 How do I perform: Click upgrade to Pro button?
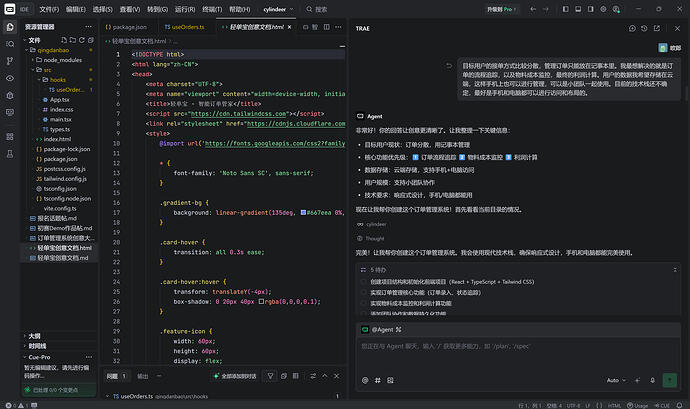[502, 9]
